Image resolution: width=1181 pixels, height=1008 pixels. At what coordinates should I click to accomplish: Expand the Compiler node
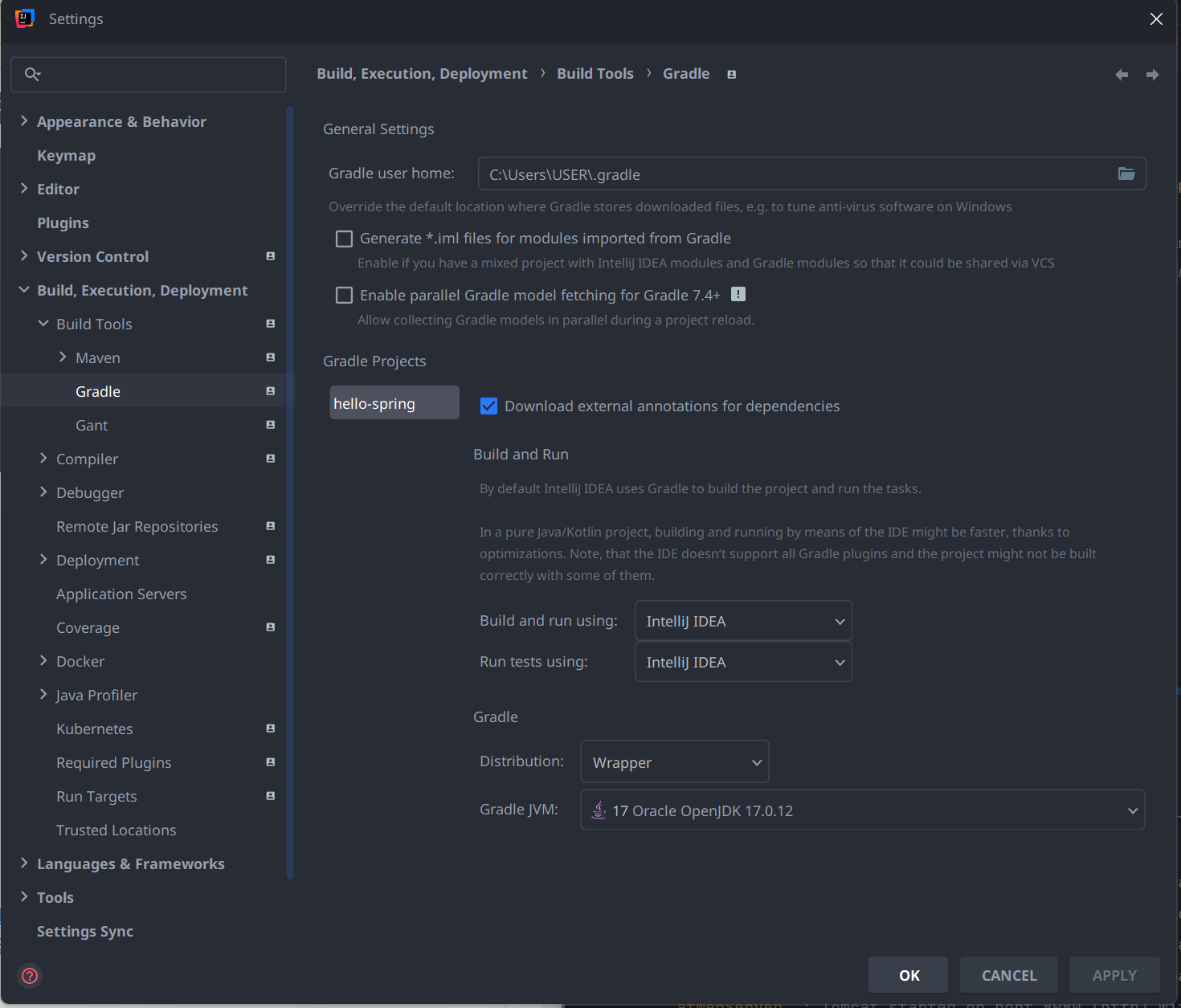[x=43, y=459]
